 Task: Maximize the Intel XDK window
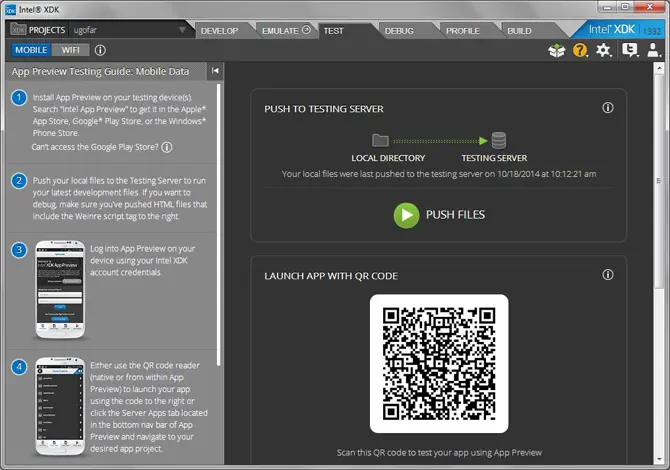point(625,7)
